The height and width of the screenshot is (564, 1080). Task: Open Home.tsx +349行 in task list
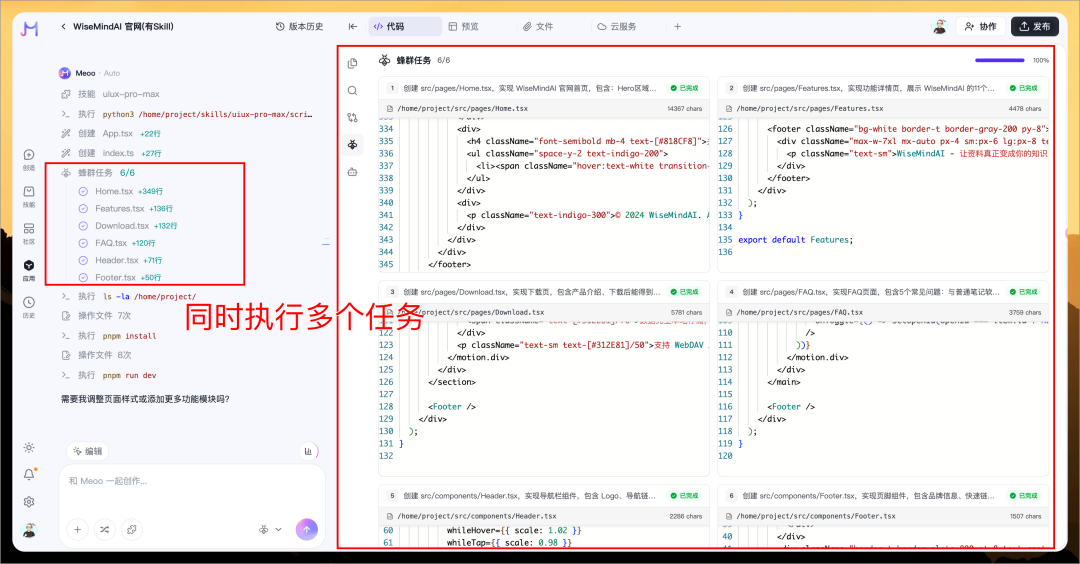[121, 191]
